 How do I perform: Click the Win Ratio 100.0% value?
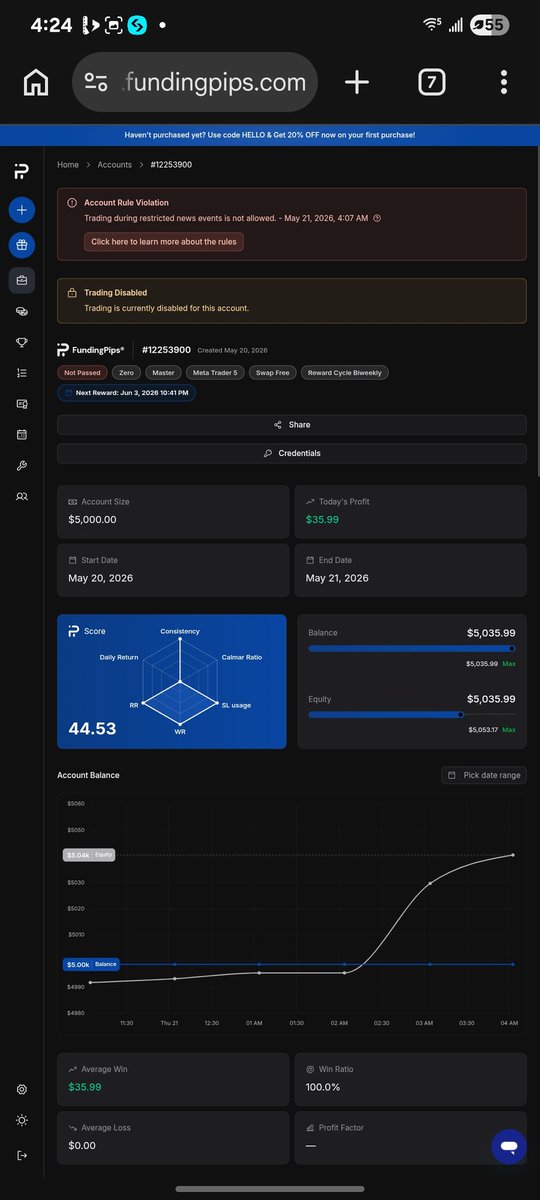[x=323, y=1087]
